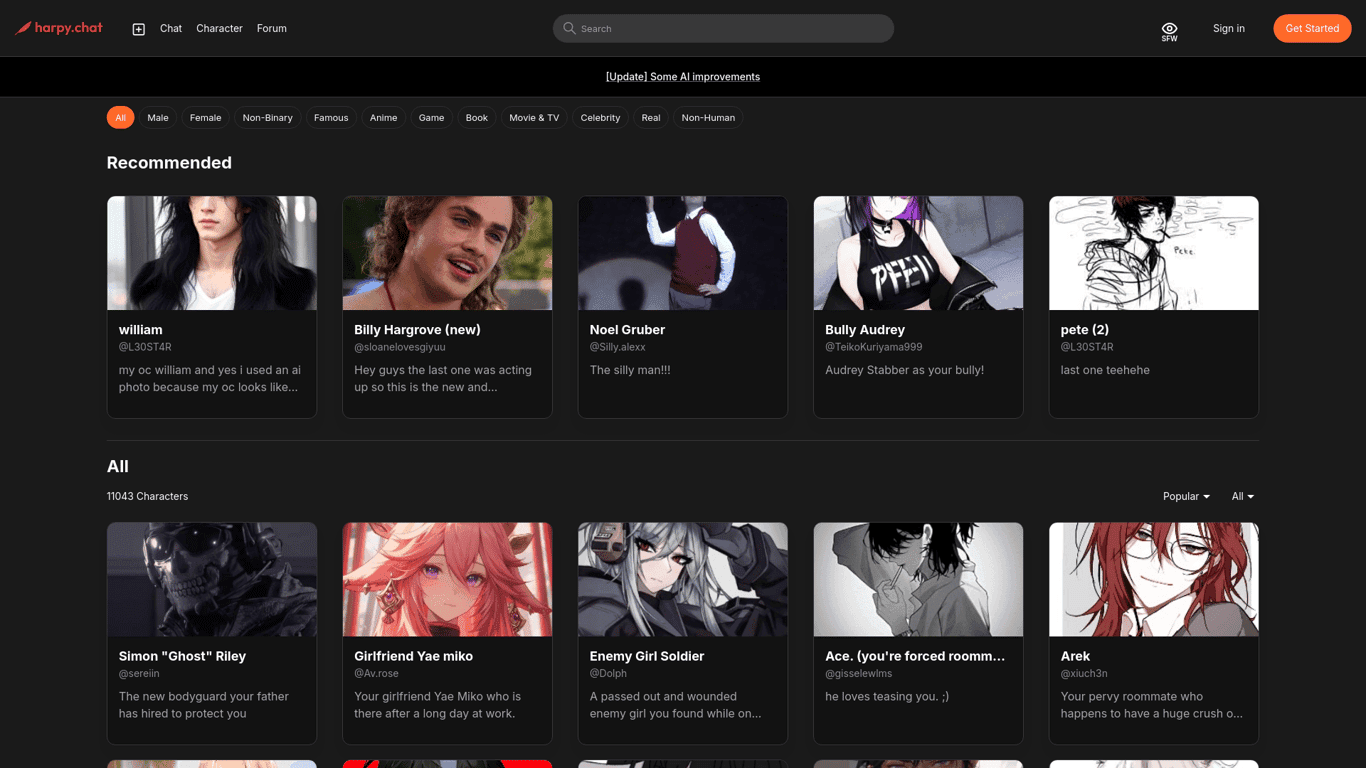Screen dimensions: 1366x768
Task: Click the Billy Hargrove (new) title
Action: 417,330
